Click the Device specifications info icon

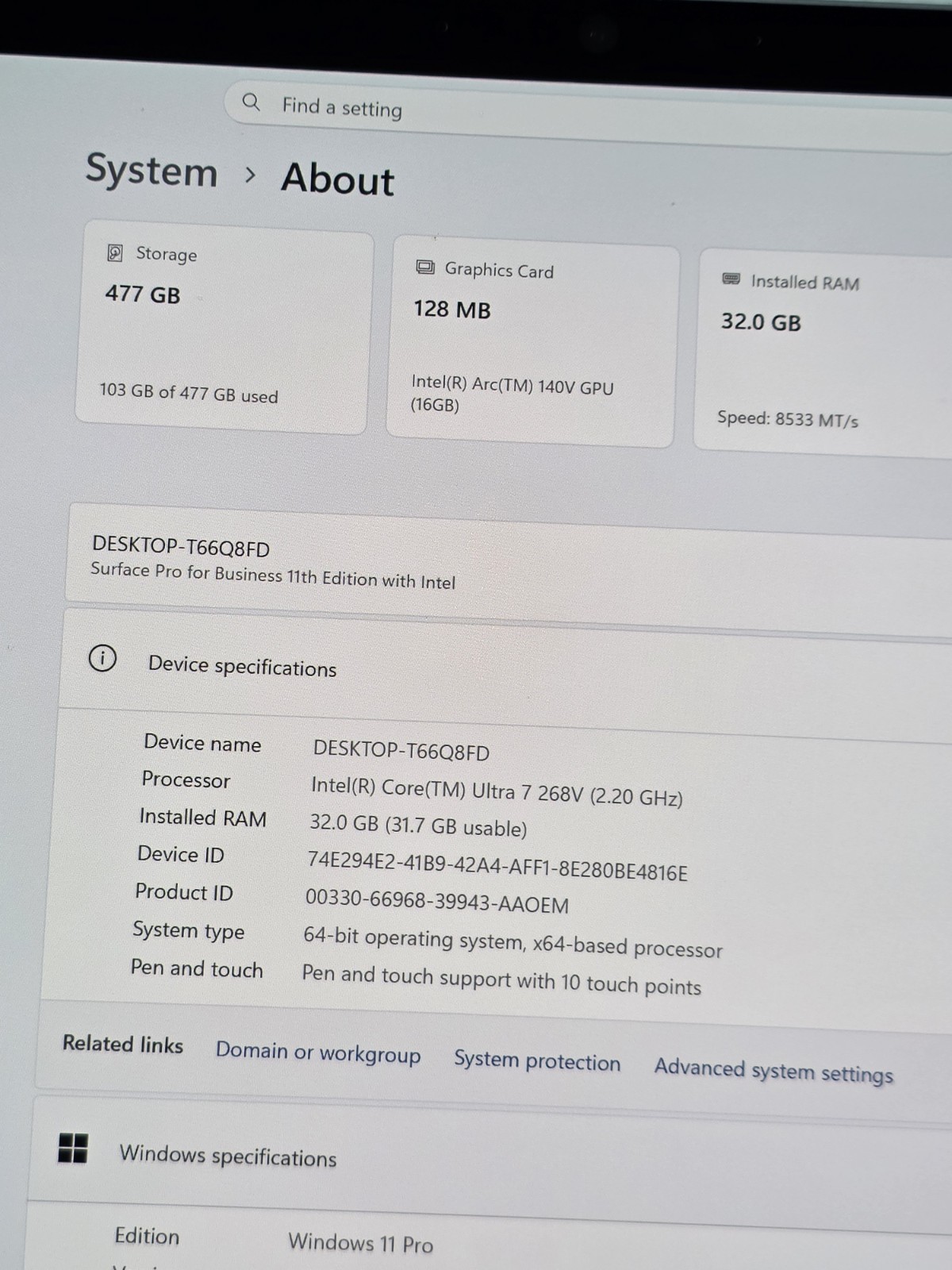point(102,658)
